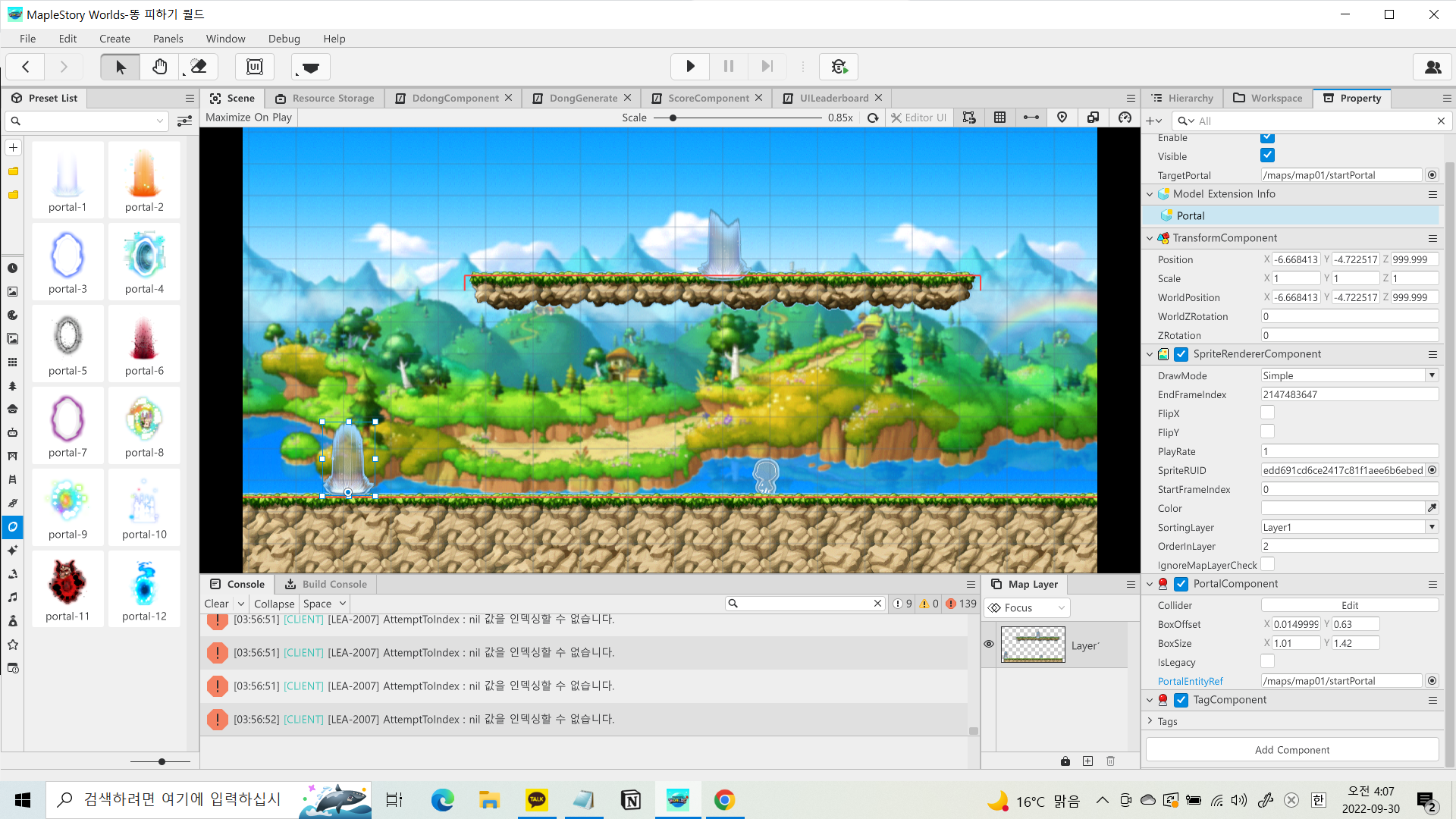
Task: Disable the SpriteRendererComponent checkbox
Action: (1181, 354)
